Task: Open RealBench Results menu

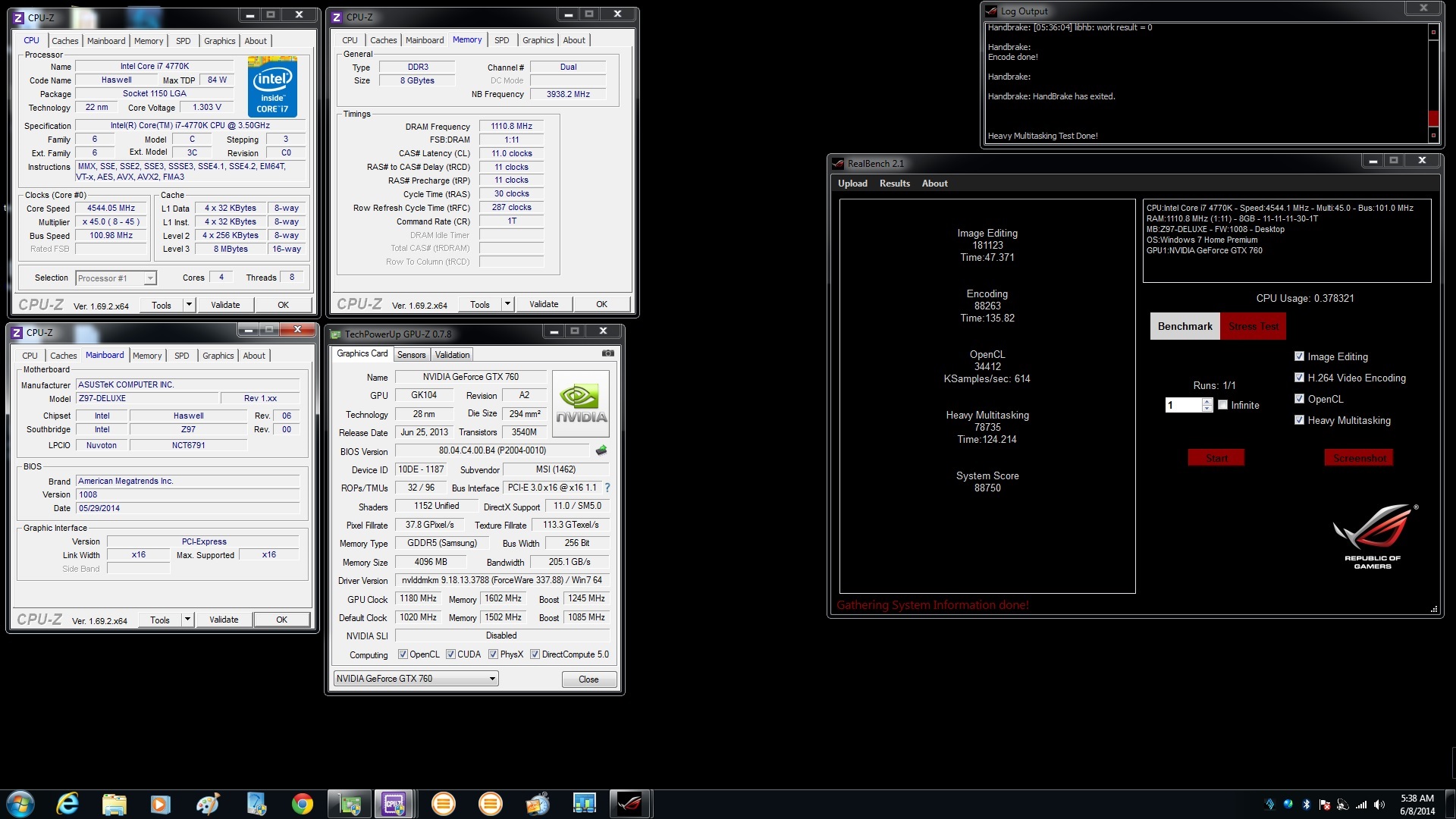Action: point(895,184)
